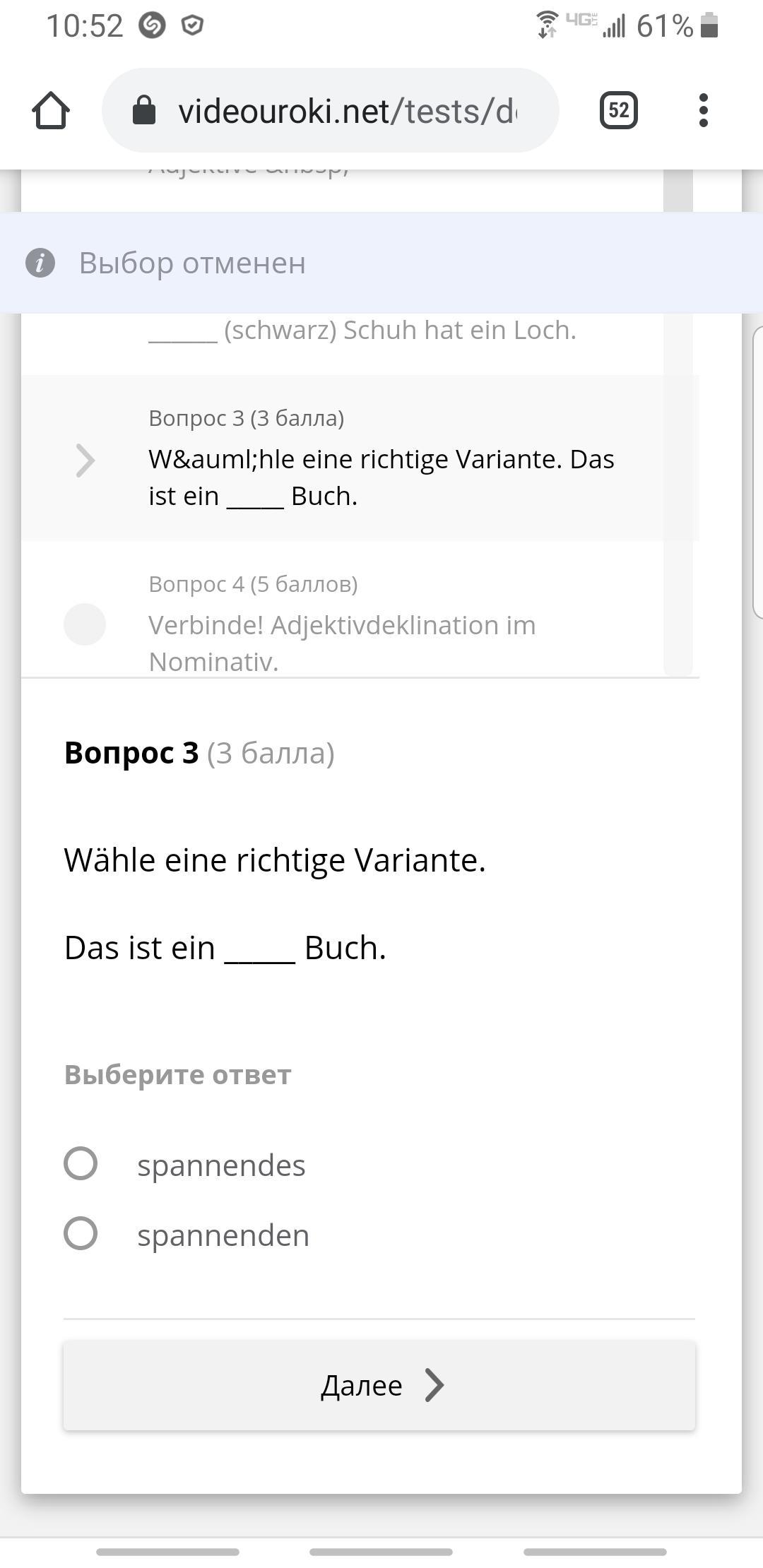Tap the videouroki.net address bar

click(346, 111)
